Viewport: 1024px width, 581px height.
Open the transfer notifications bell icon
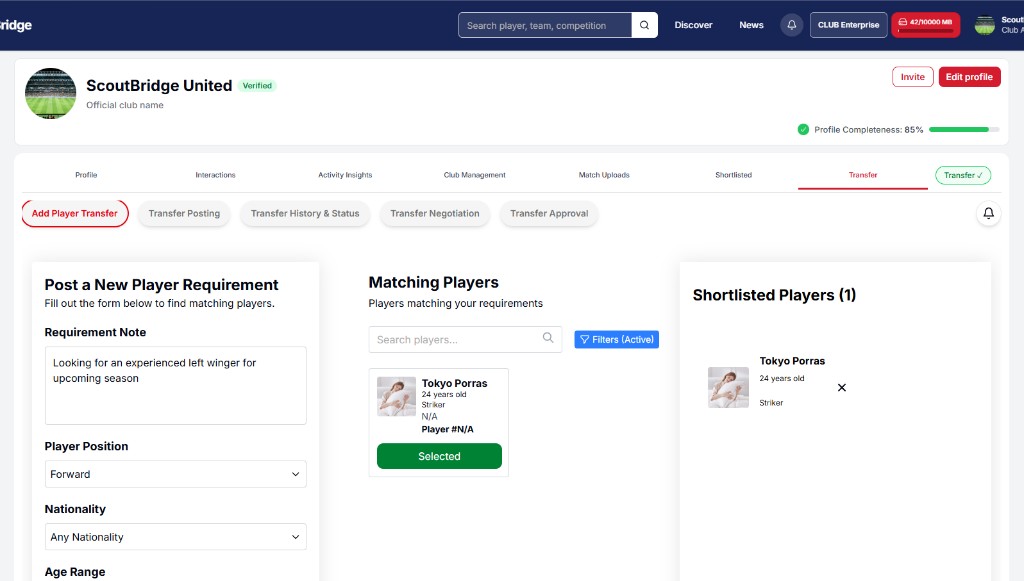pos(989,213)
